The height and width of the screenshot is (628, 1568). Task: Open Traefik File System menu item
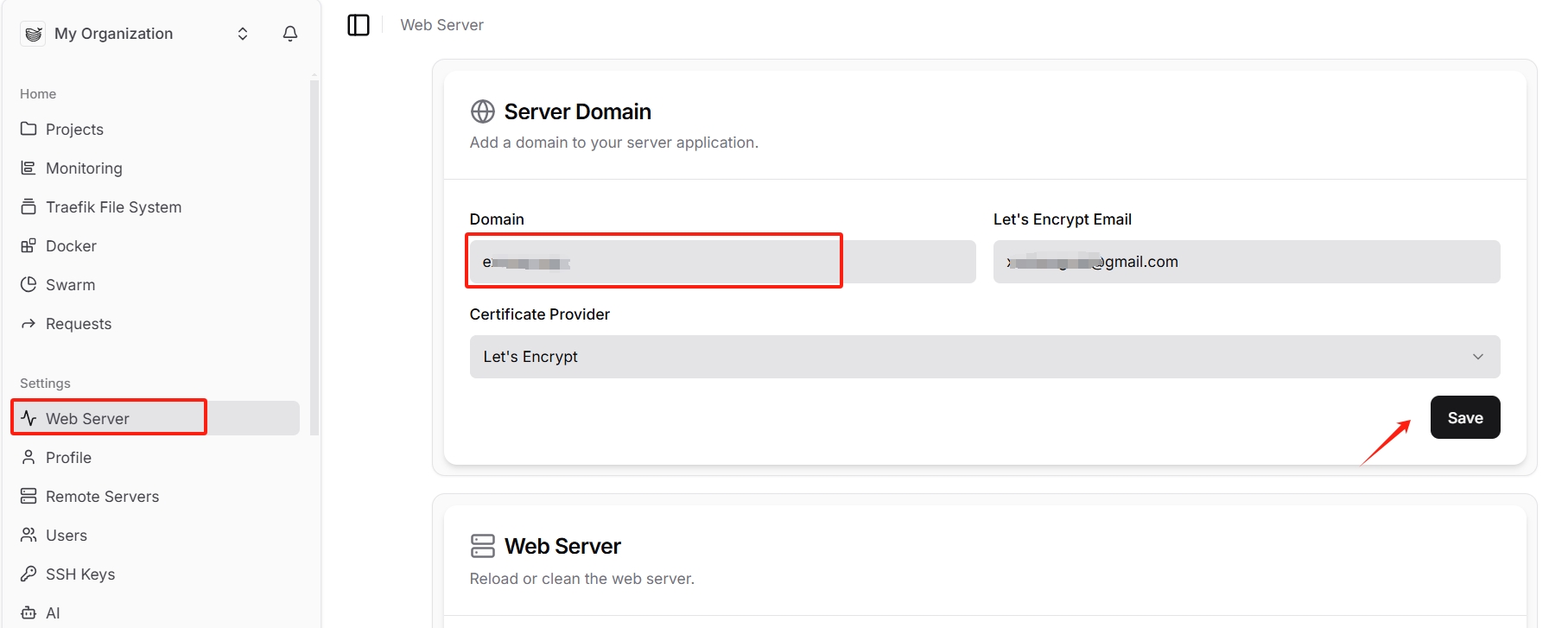pos(113,207)
